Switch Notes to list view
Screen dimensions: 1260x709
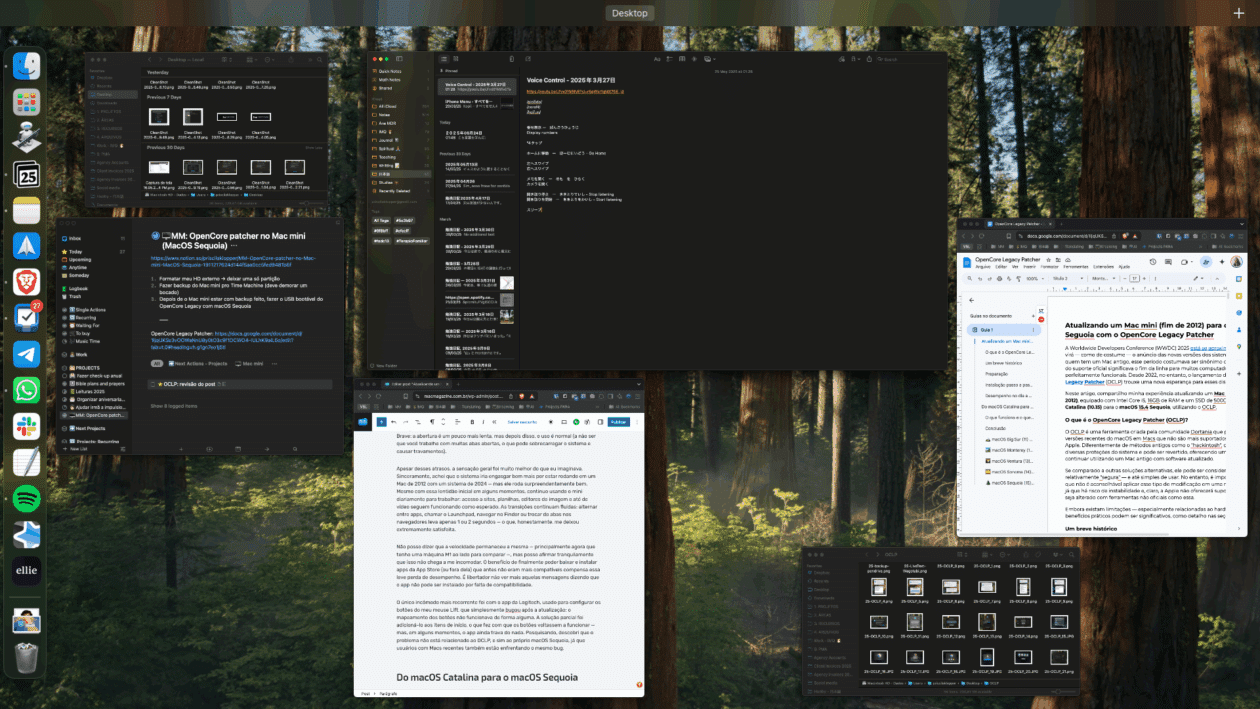coord(444,59)
